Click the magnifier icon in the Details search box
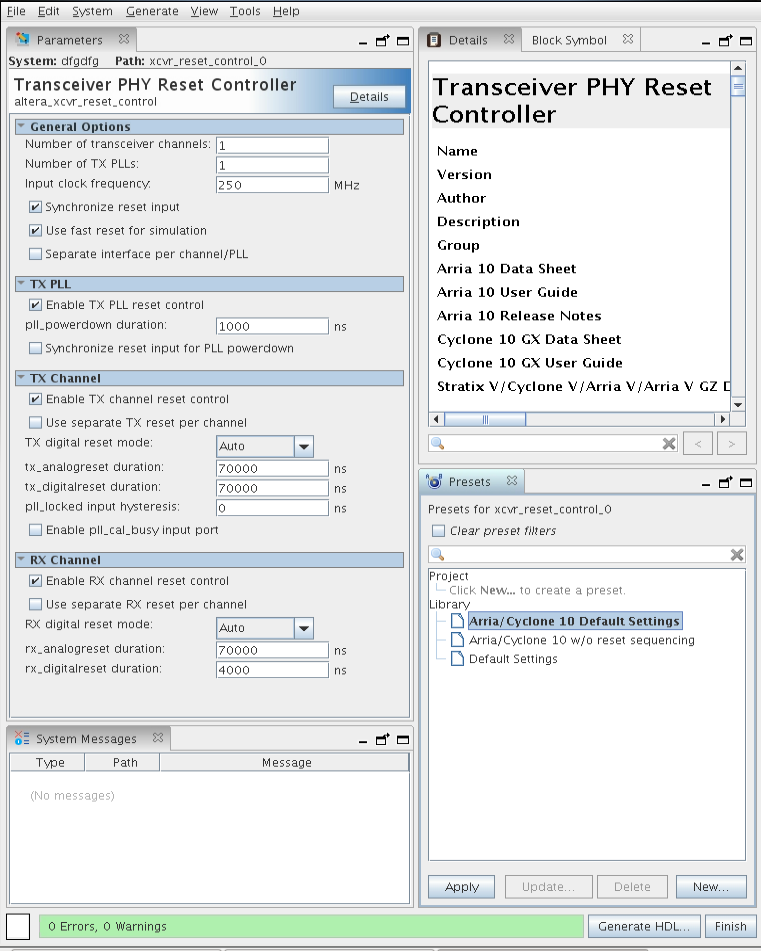761x951 pixels. tap(437, 443)
